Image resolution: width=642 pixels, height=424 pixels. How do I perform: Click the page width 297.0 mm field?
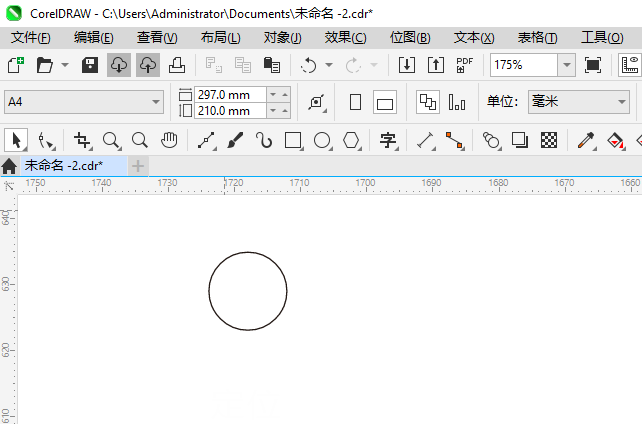click(230, 95)
